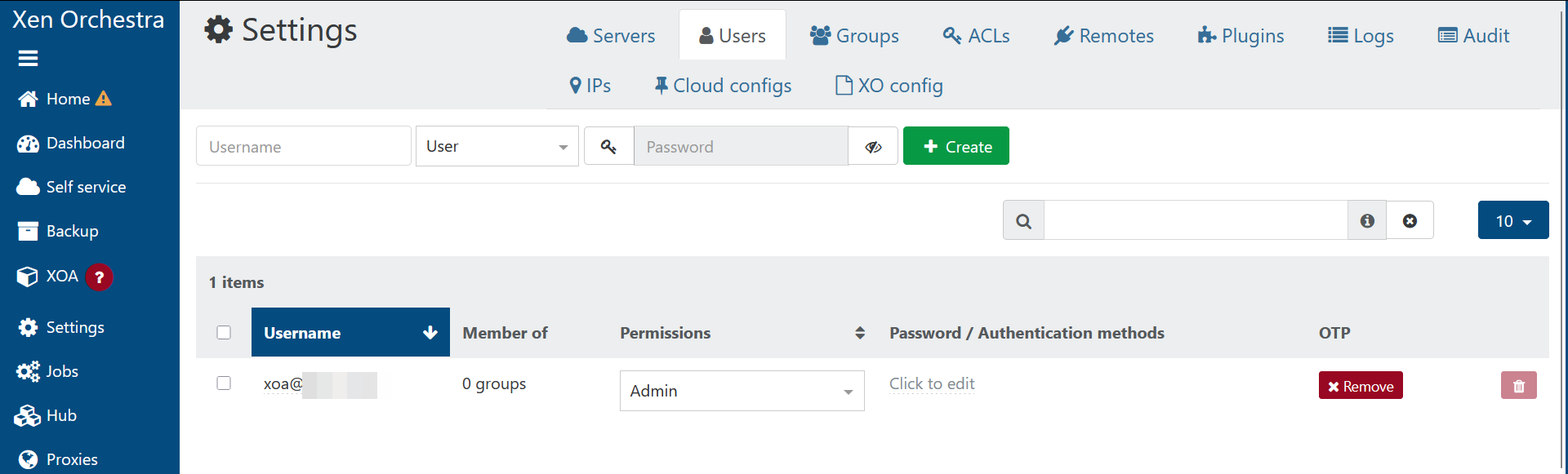Image resolution: width=1568 pixels, height=474 pixels.
Task: Open Settings in the sidebar
Action: 61,327
